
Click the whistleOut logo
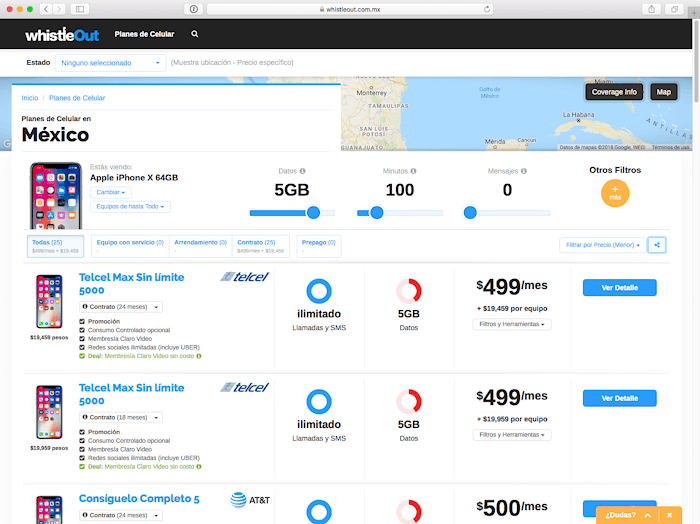pyautogui.click(x=62, y=34)
